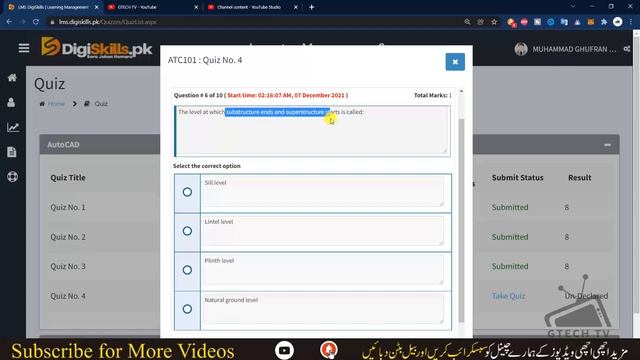
Task: Switch to the Channel content YouTube Studio tab
Action: coord(252,7)
